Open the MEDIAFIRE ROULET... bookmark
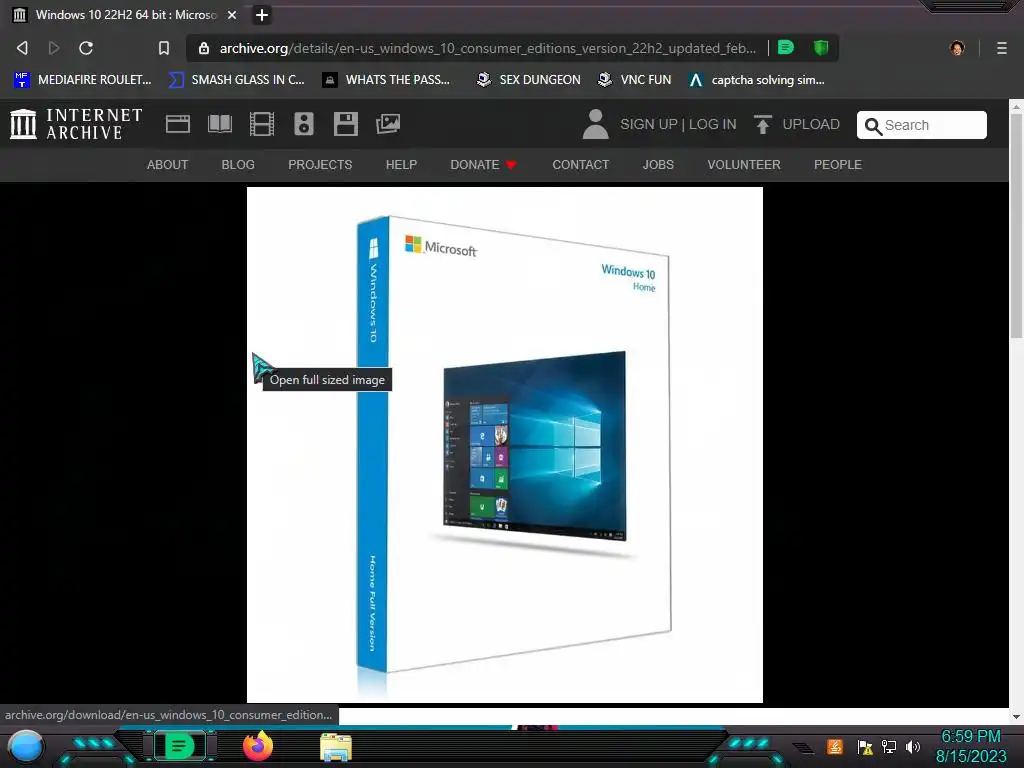 82,80
